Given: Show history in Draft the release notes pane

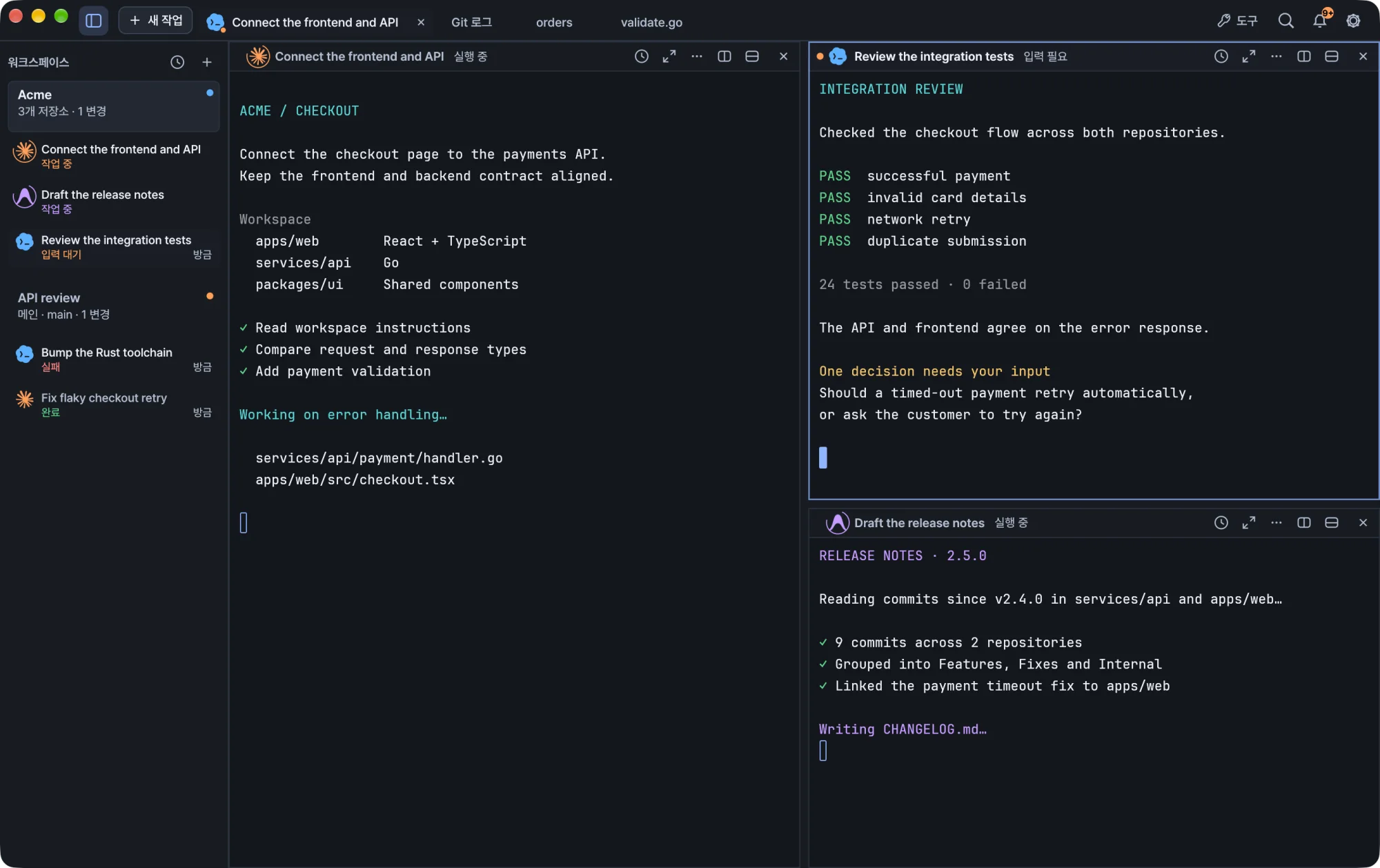Looking at the screenshot, I should [1221, 523].
